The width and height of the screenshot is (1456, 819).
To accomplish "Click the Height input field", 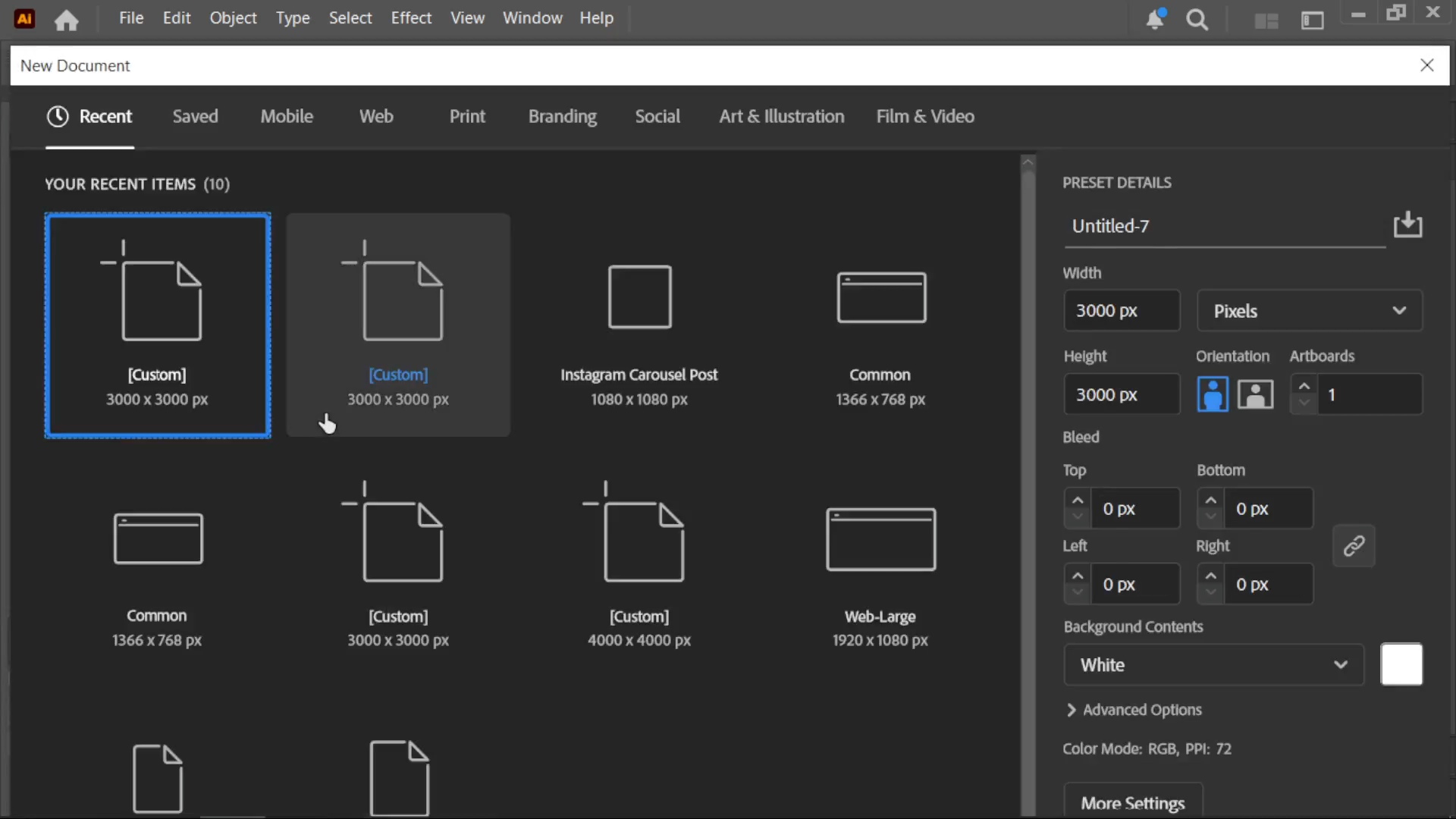I will click(x=1122, y=394).
